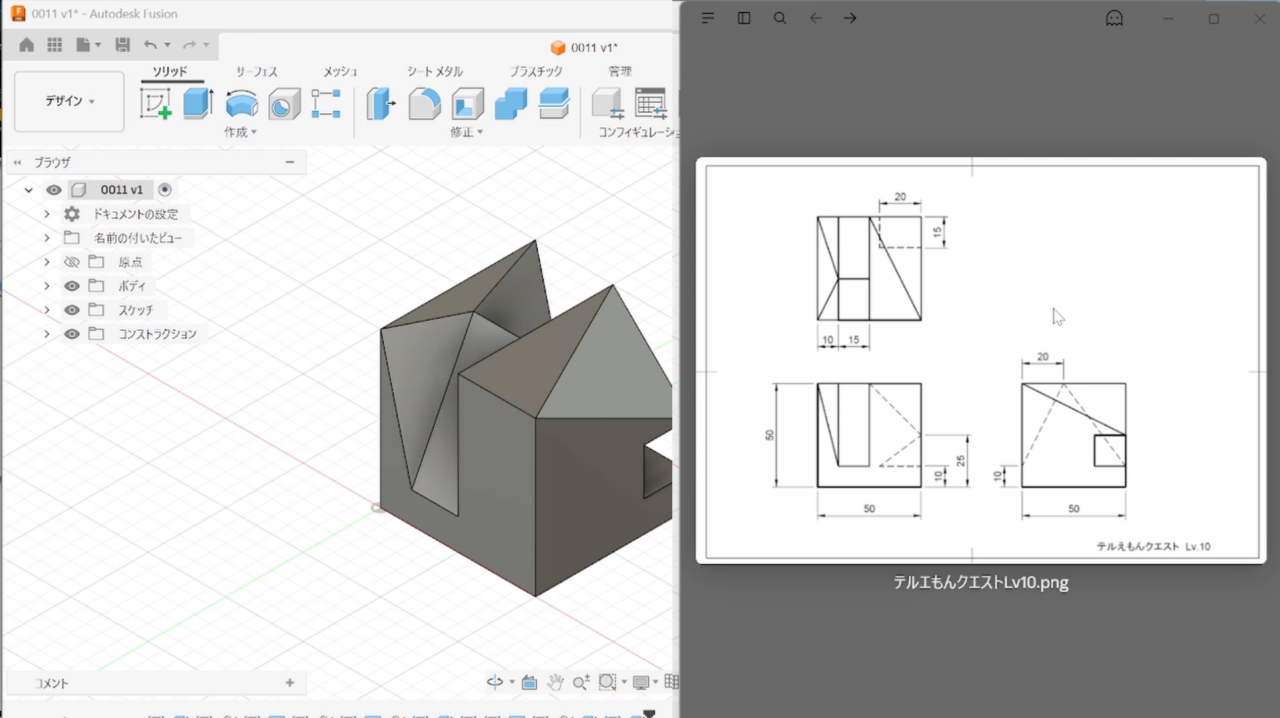Open the デザイン workspace dropdown
Viewport: 1280px width, 718px height.
click(69, 102)
